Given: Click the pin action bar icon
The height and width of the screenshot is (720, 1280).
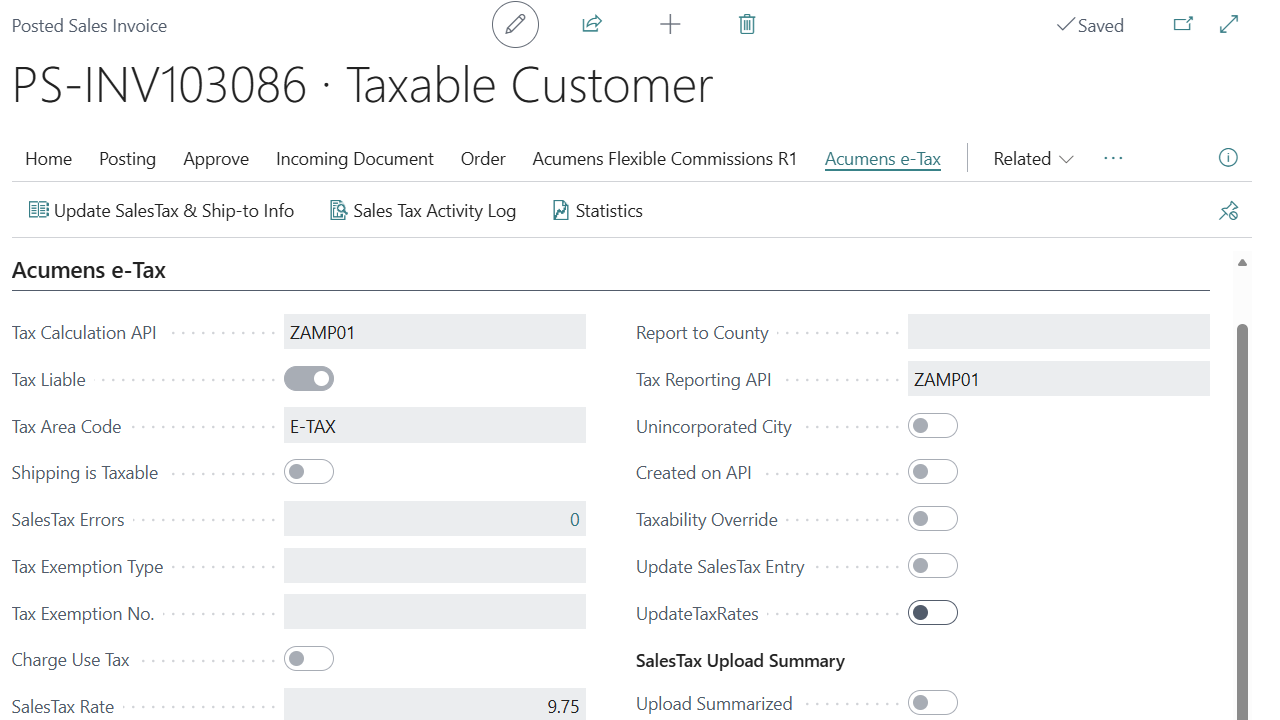Looking at the screenshot, I should click(1228, 211).
